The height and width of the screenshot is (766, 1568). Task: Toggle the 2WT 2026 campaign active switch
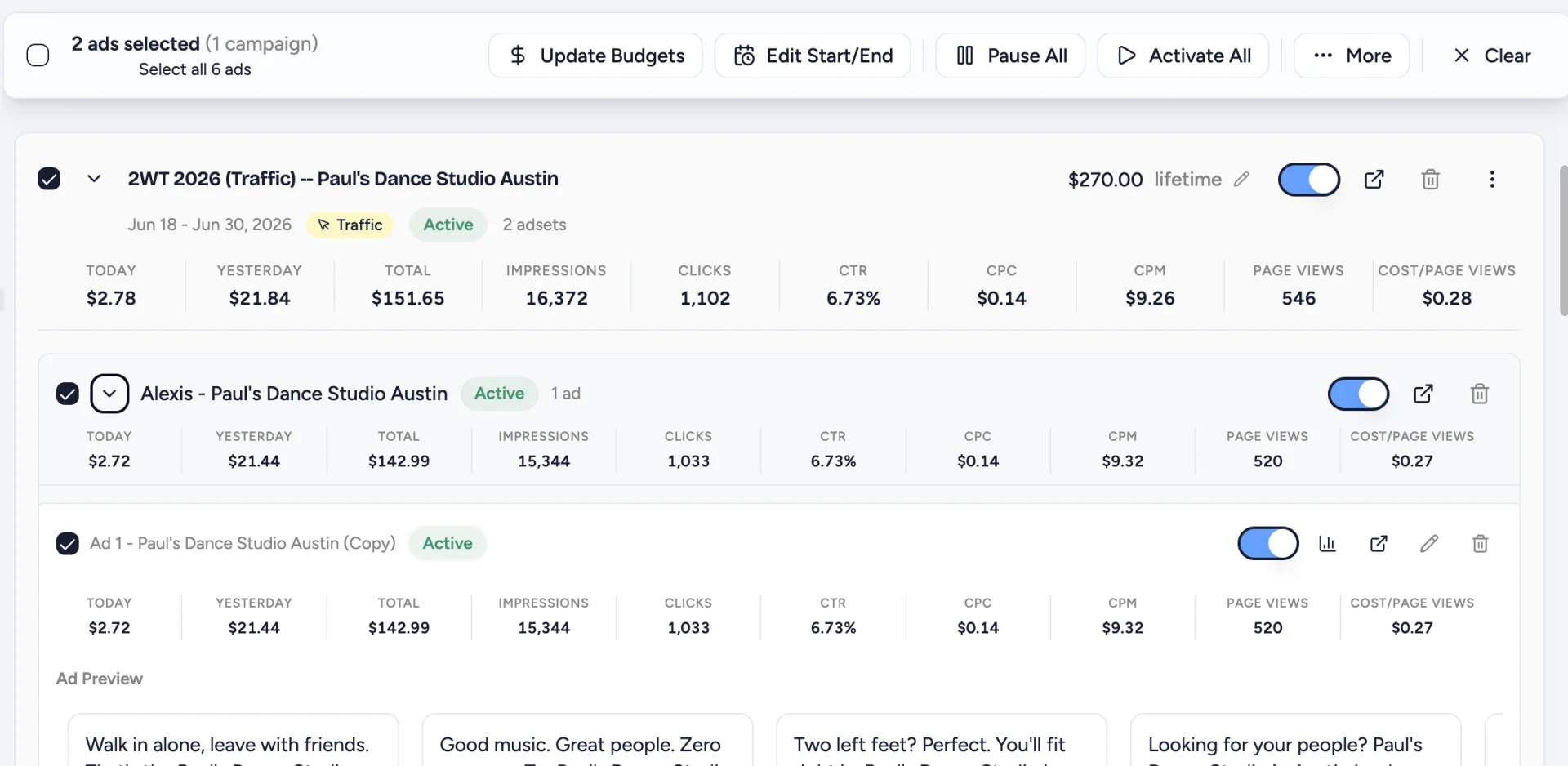(x=1309, y=179)
